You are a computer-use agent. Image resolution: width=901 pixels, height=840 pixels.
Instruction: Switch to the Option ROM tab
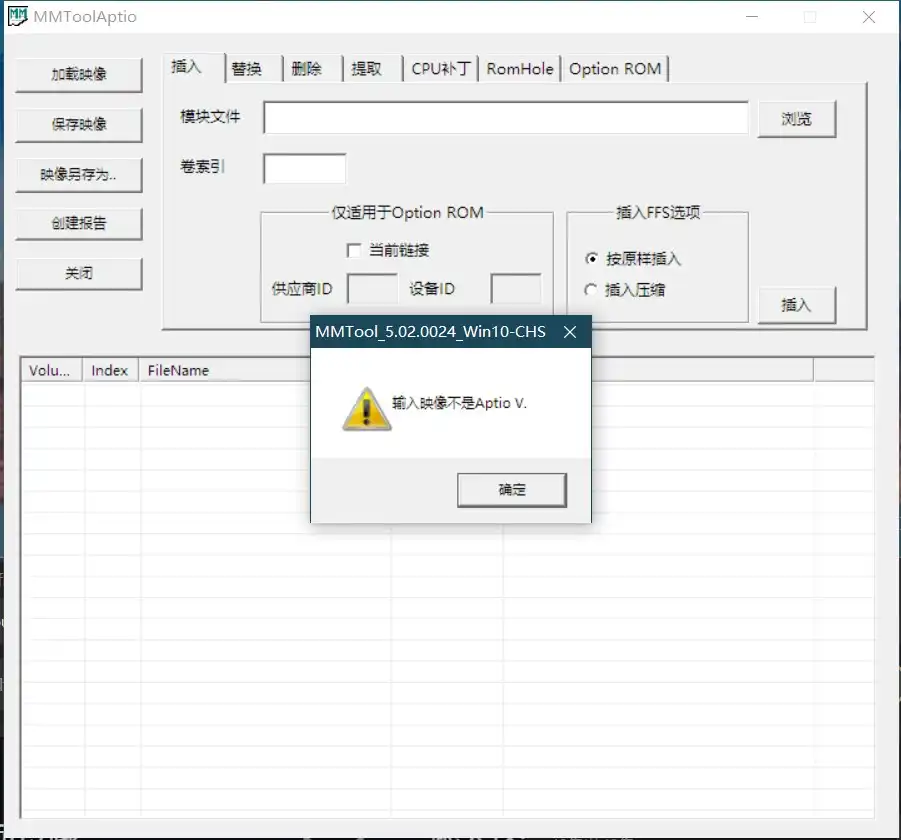click(x=615, y=69)
